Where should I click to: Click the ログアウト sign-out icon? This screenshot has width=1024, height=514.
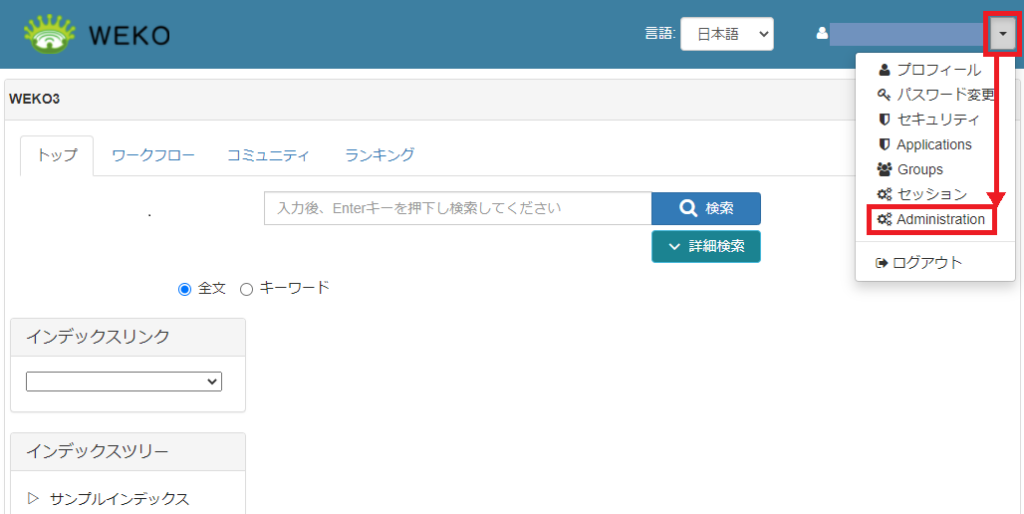click(882, 263)
